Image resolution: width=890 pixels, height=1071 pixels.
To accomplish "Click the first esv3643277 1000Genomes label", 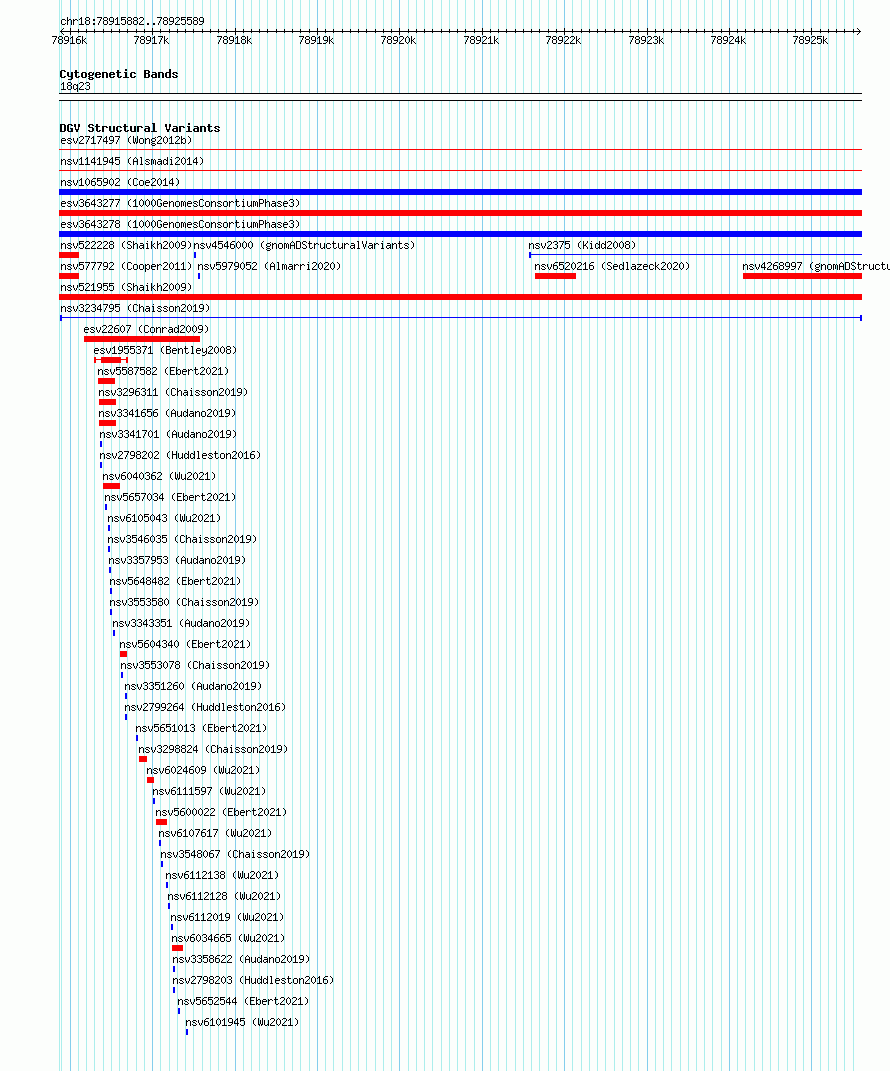I will 180,204.
